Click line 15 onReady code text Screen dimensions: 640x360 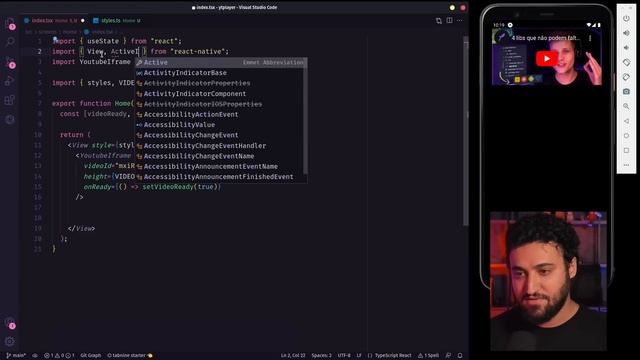tap(152, 187)
